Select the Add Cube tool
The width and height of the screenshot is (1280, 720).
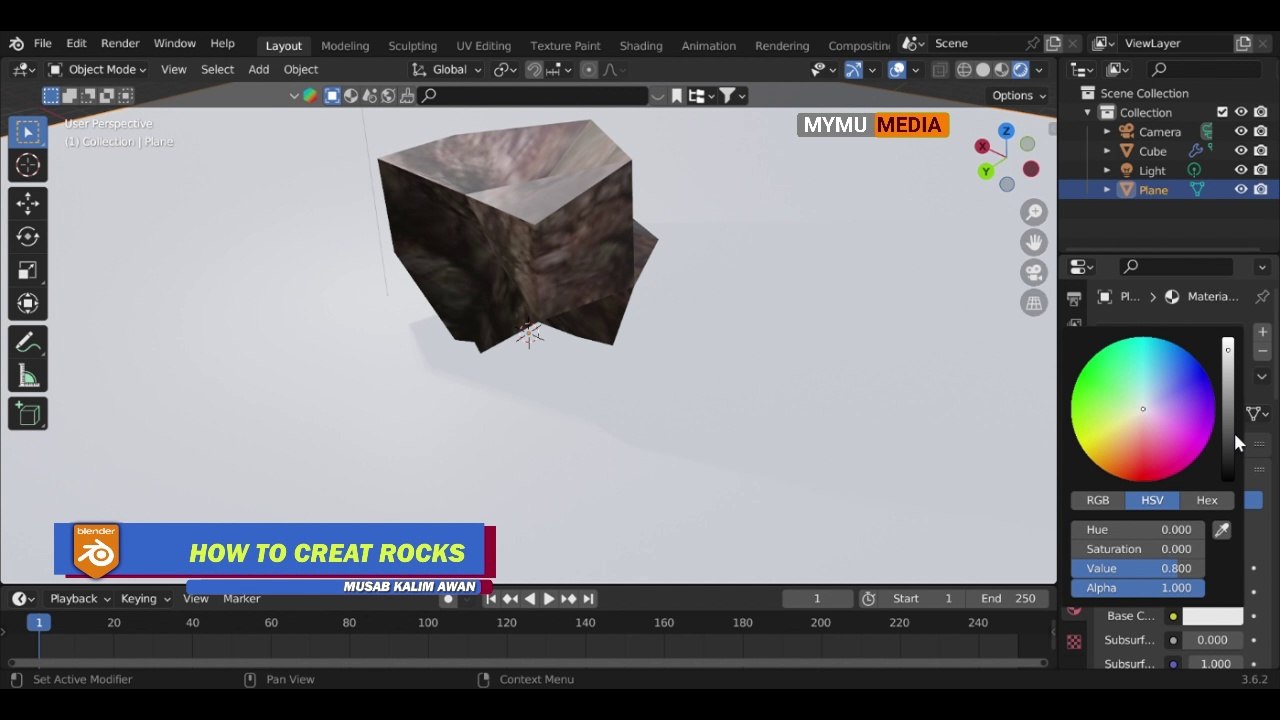click(28, 414)
